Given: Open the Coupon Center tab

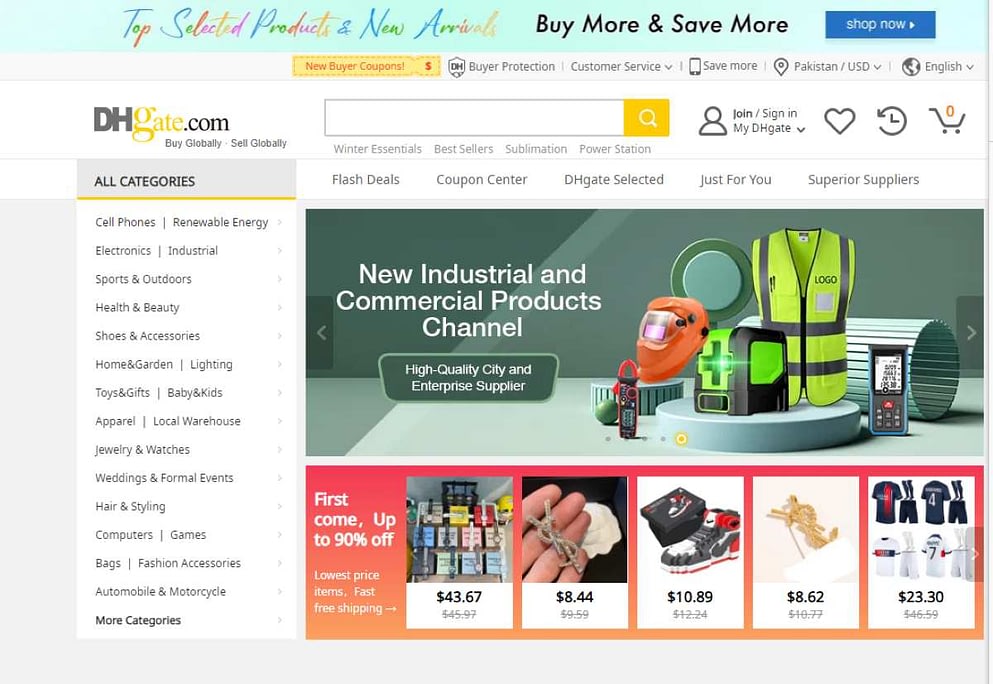Looking at the screenshot, I should (481, 180).
